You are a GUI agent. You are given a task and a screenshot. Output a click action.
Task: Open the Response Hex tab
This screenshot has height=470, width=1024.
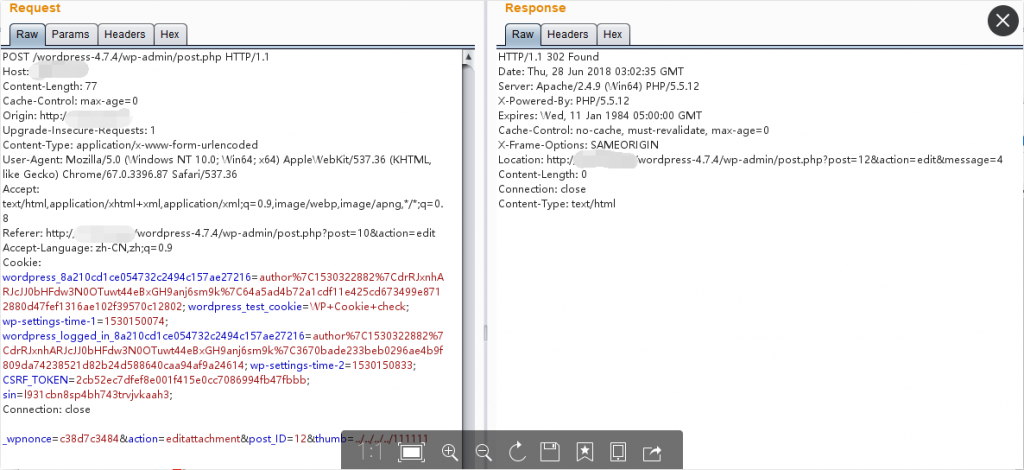pyautogui.click(x=613, y=34)
